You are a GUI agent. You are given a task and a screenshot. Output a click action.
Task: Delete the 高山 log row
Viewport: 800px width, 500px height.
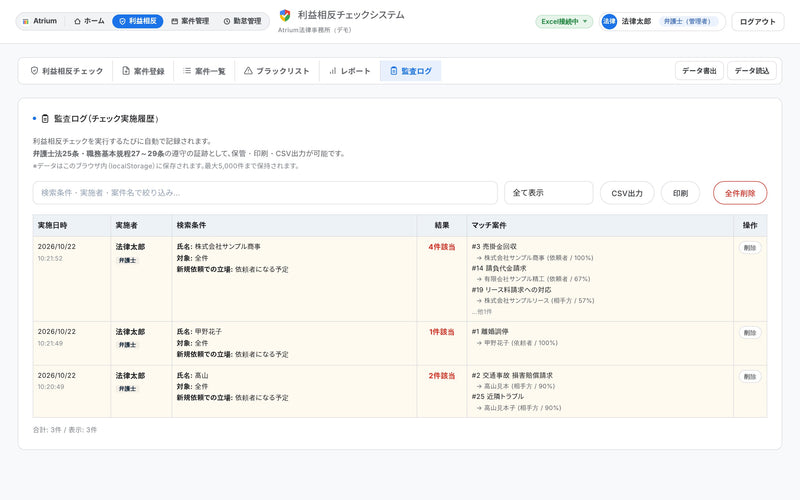749,377
